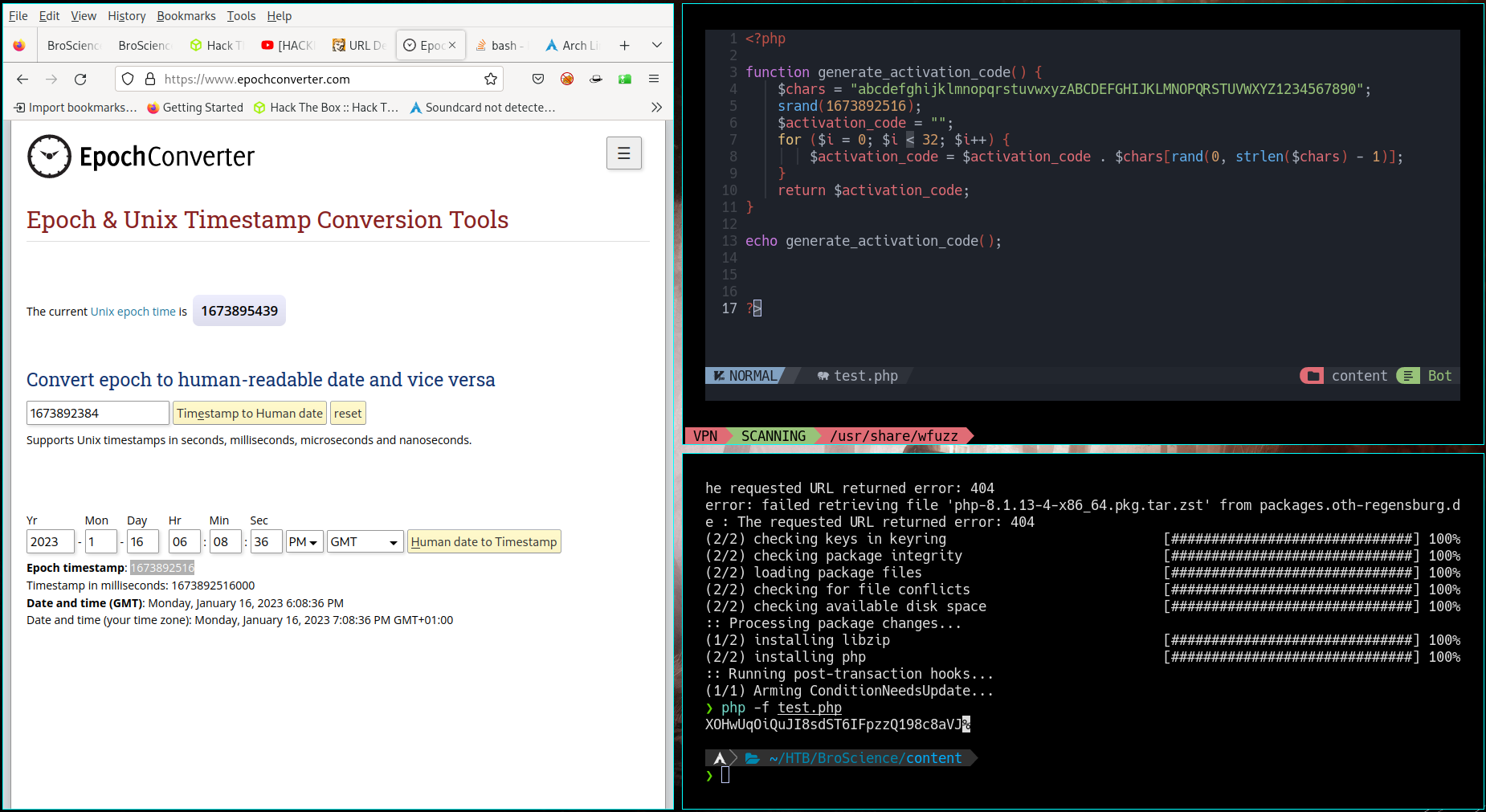Switch to the Arch Linux tab
Image resolution: width=1486 pixels, height=812 pixels.
pyautogui.click(x=572, y=46)
